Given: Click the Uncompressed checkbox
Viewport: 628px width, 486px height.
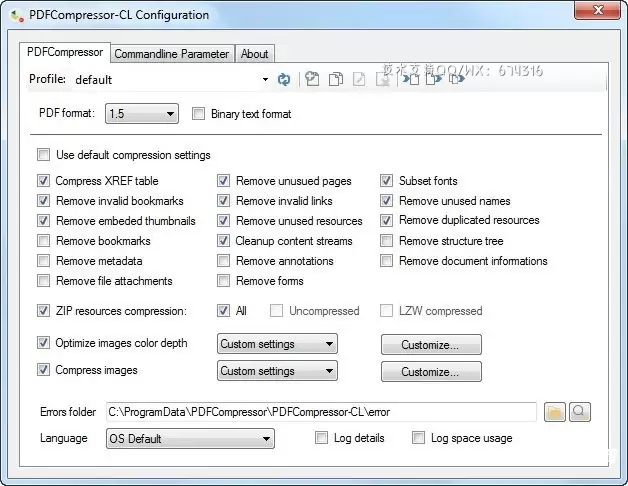Looking at the screenshot, I should [276, 311].
